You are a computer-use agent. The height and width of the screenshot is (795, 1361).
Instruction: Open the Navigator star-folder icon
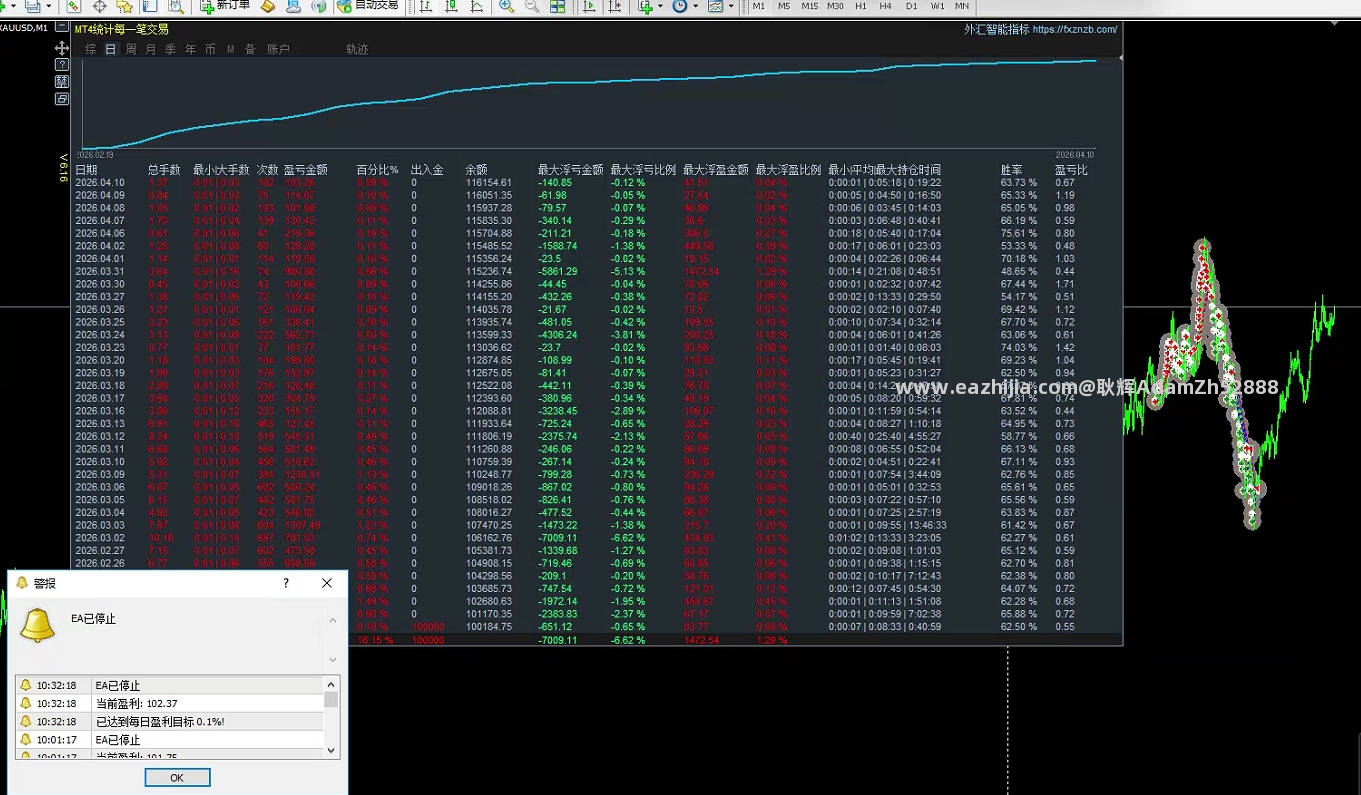[124, 6]
